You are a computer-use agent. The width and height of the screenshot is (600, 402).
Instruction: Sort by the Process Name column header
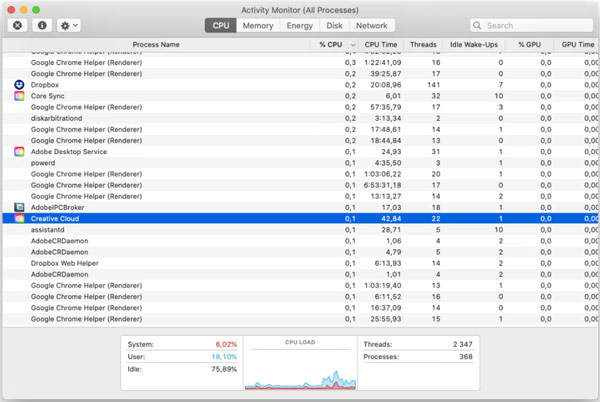(x=156, y=45)
